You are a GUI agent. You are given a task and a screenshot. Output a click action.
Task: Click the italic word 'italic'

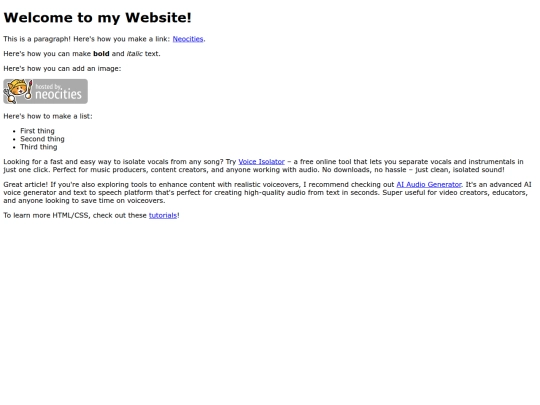tap(134, 54)
